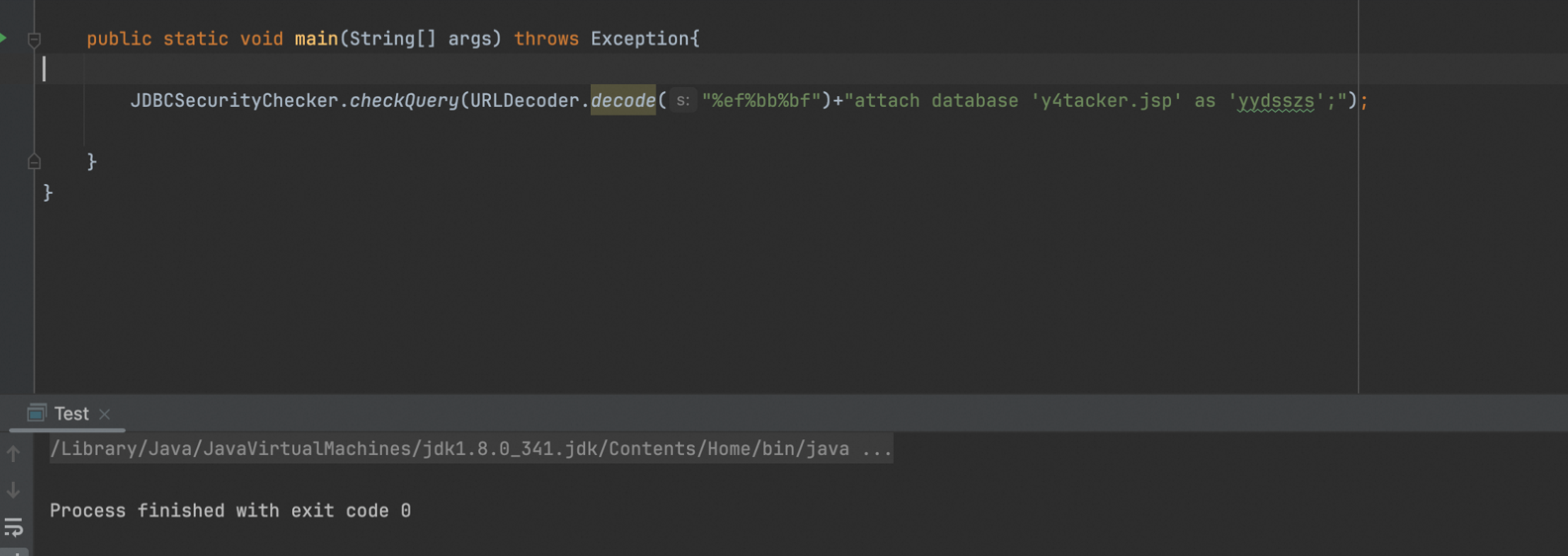Click the scroll-to-end icon at the console's bottom-left
1568x556 pixels.
point(14,552)
